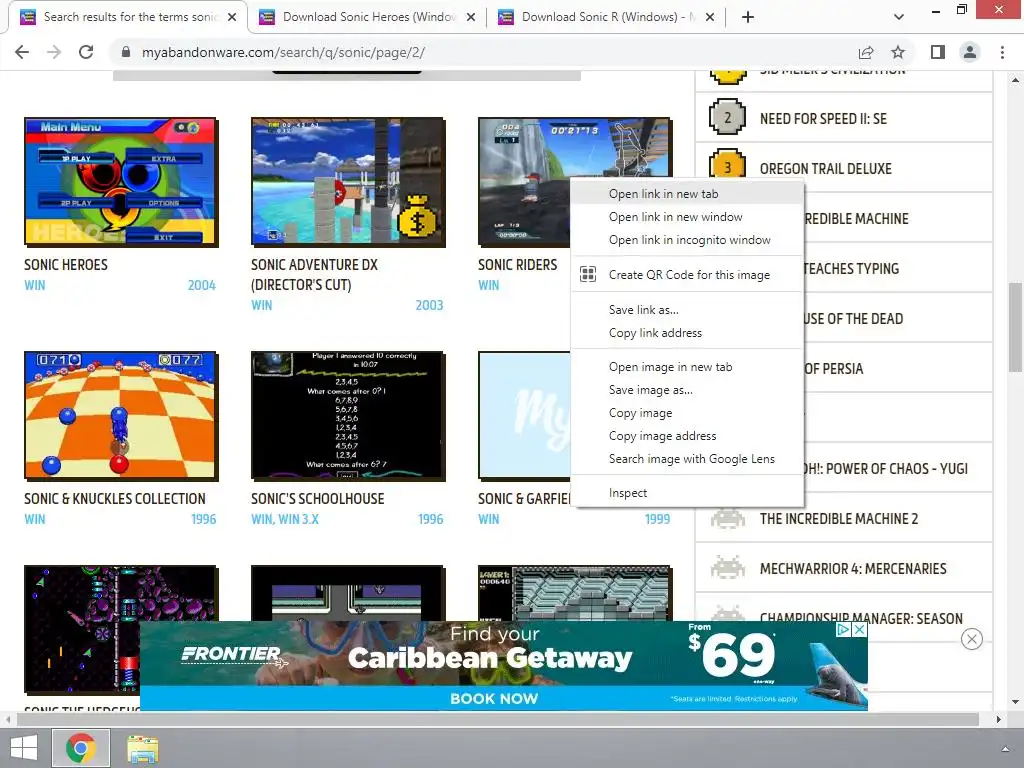1024x768 pixels.
Task: Click SONIC & KNUCKLES COLLECTION link
Action: [115, 498]
